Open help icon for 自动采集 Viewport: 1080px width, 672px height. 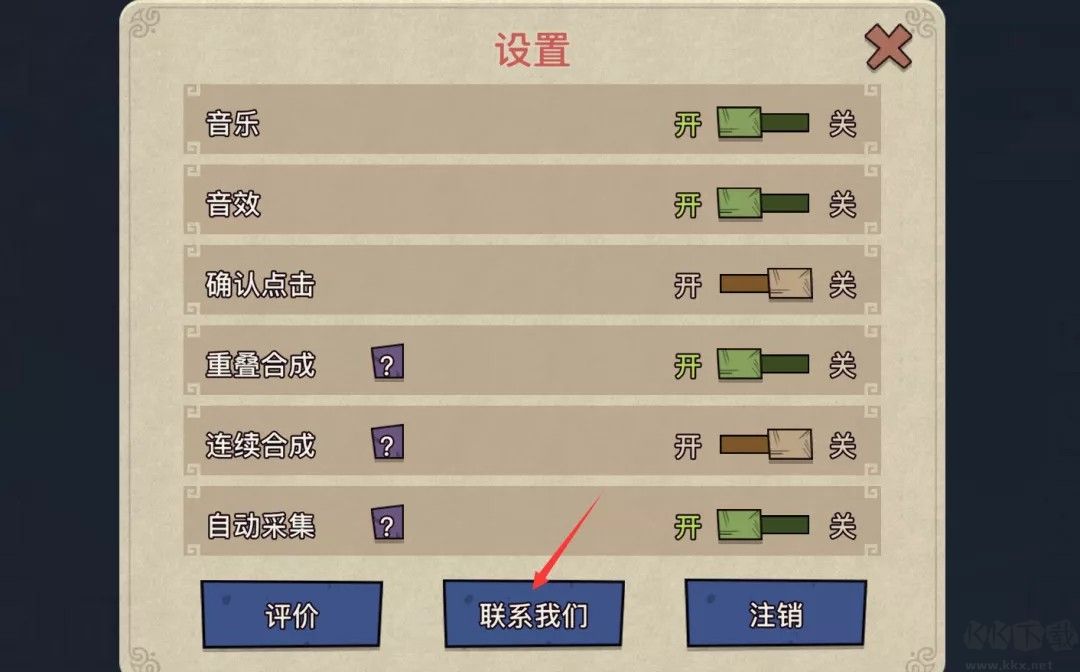pyautogui.click(x=387, y=524)
